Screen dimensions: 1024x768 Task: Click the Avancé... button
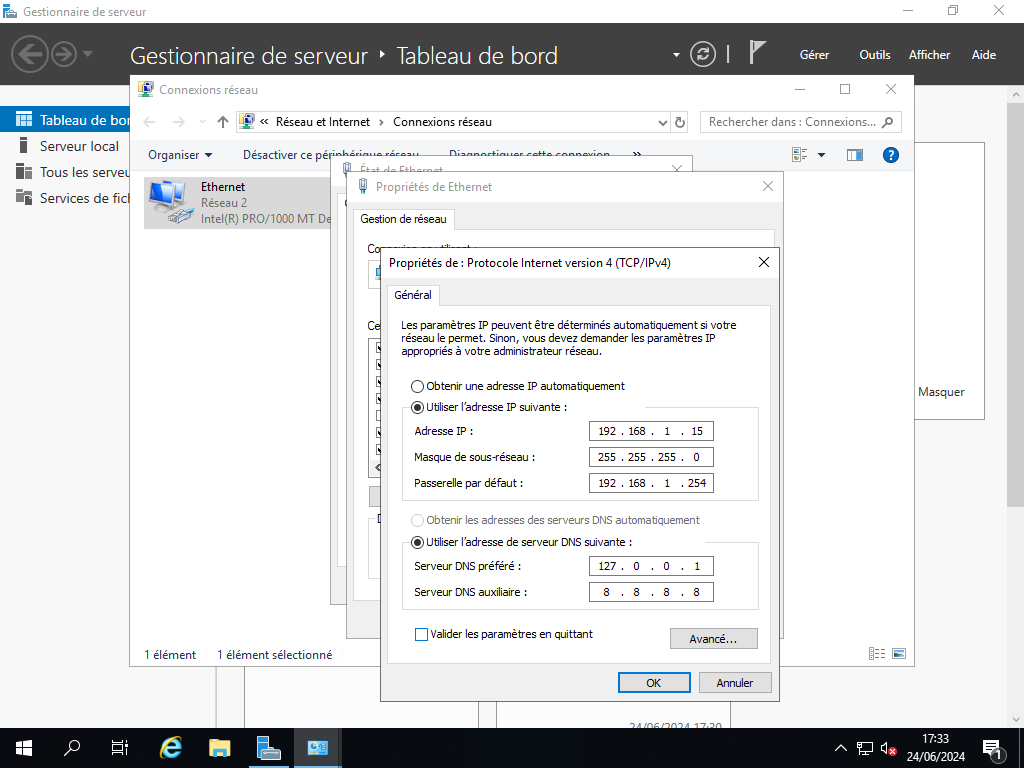(x=713, y=638)
